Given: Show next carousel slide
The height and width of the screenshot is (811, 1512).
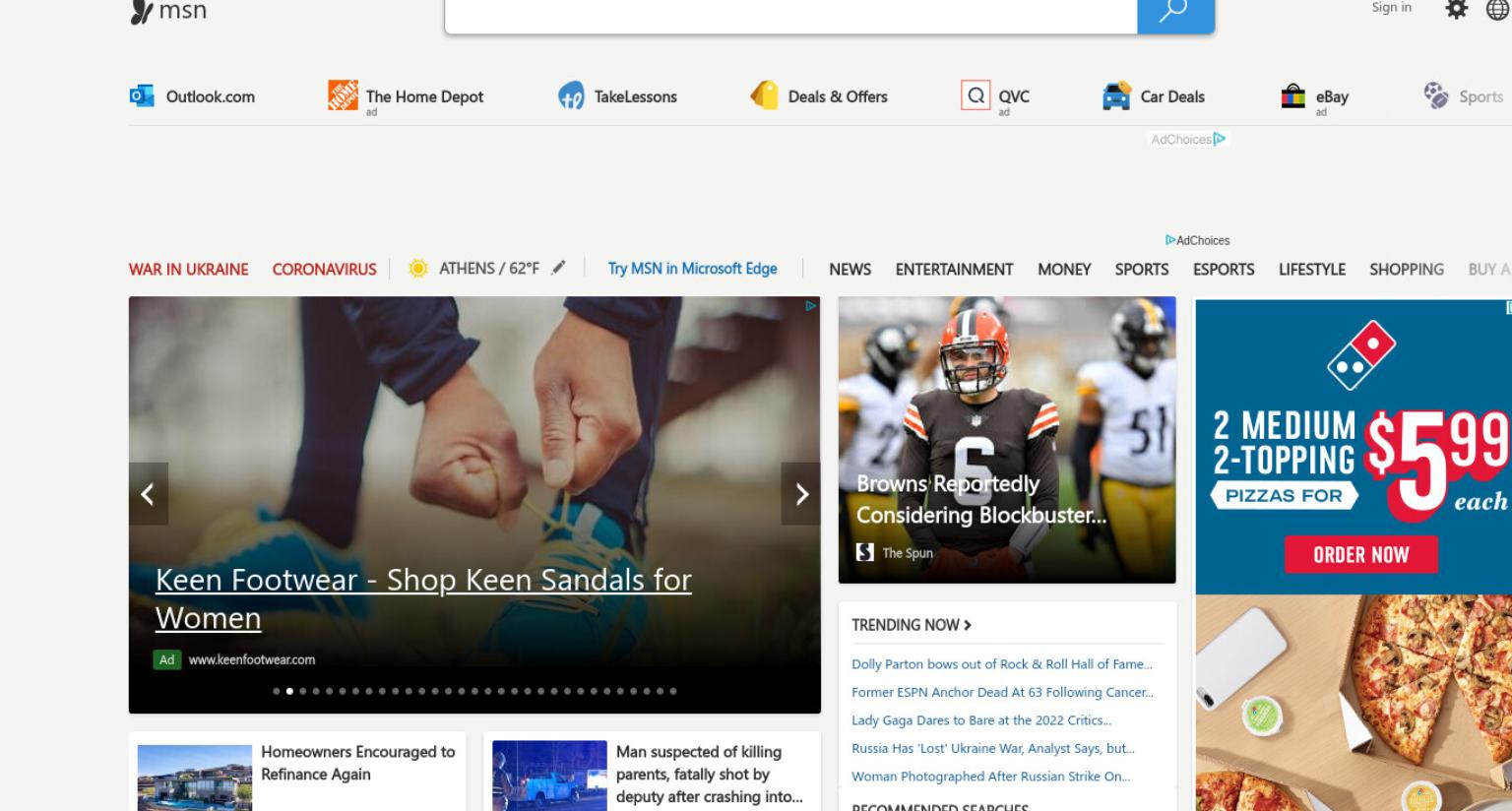Looking at the screenshot, I should tap(801, 494).
